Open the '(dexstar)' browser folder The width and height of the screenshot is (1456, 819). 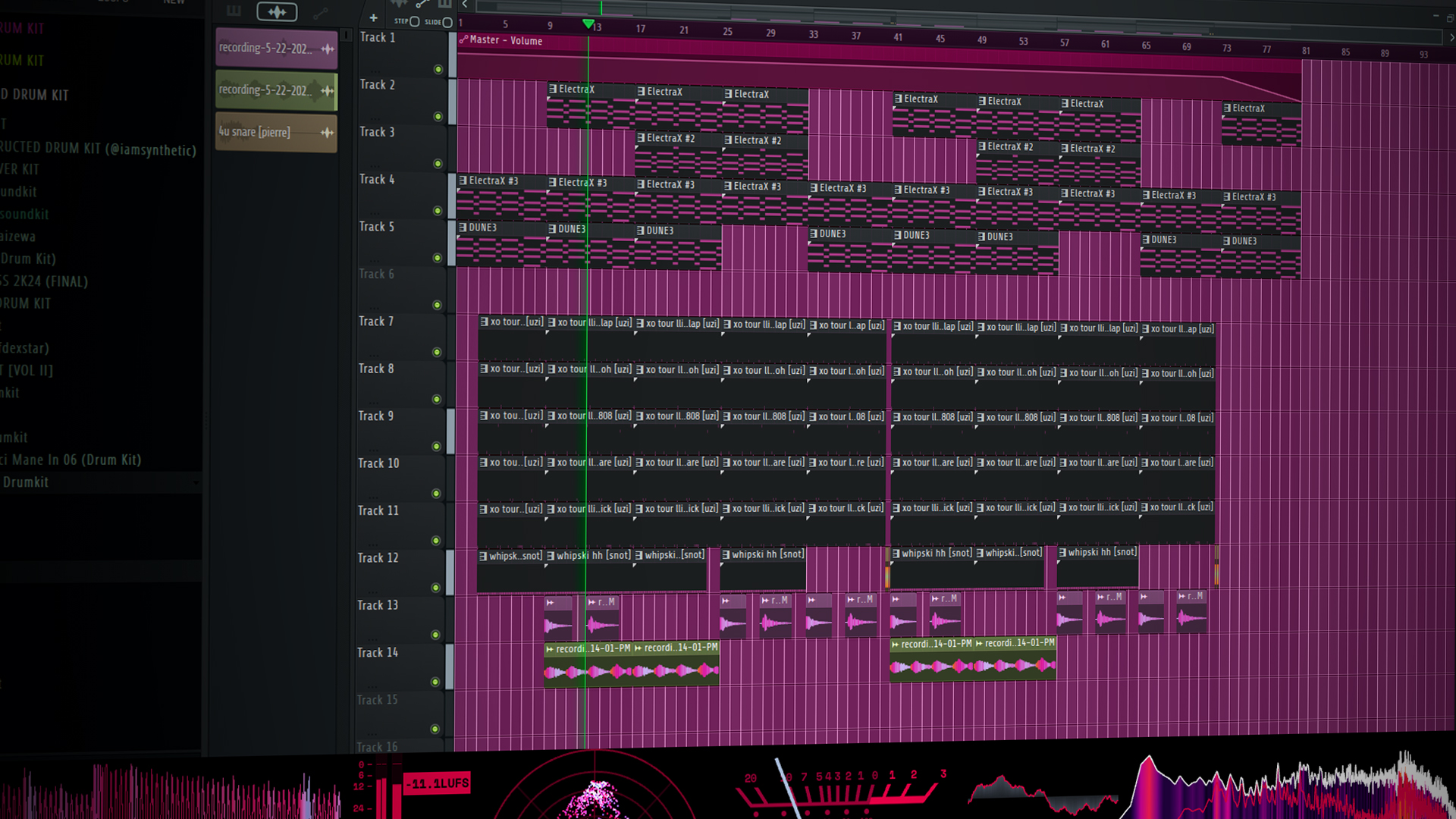coord(25,348)
